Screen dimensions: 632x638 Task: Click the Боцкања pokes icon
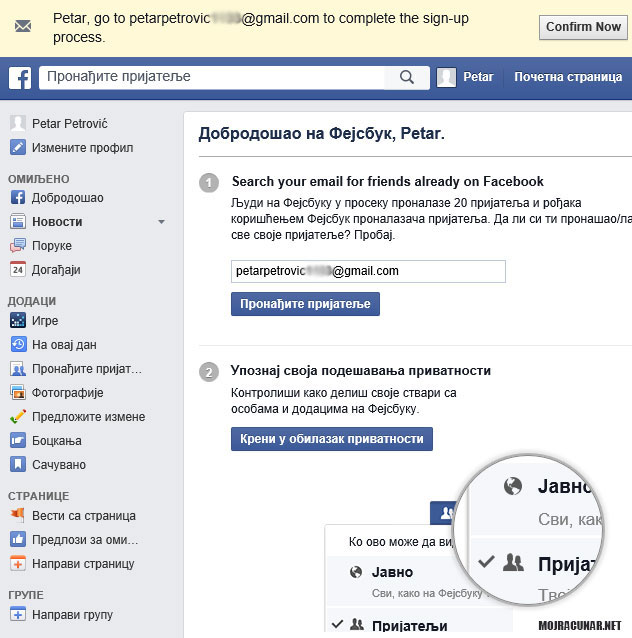(17, 441)
